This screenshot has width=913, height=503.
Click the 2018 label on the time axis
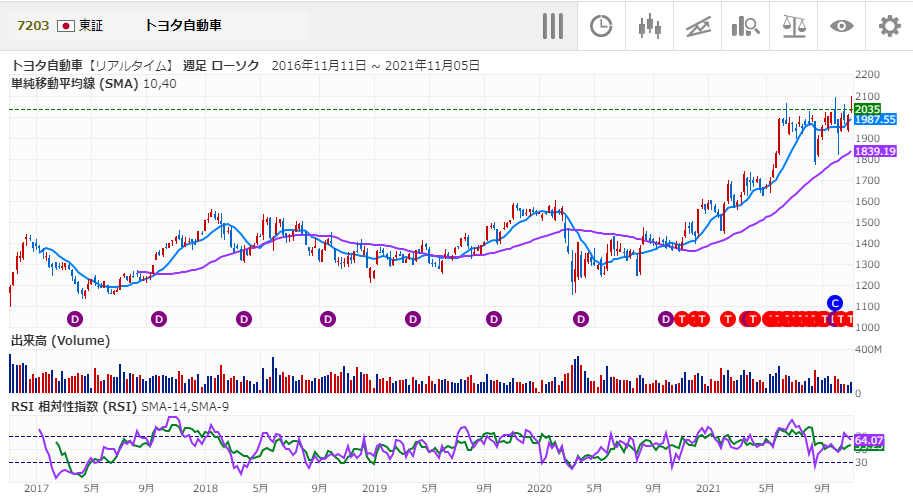tap(205, 488)
